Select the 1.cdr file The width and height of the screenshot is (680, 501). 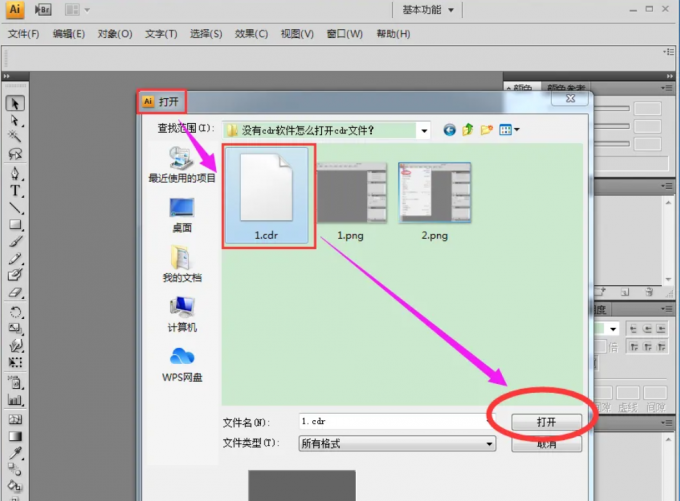266,195
